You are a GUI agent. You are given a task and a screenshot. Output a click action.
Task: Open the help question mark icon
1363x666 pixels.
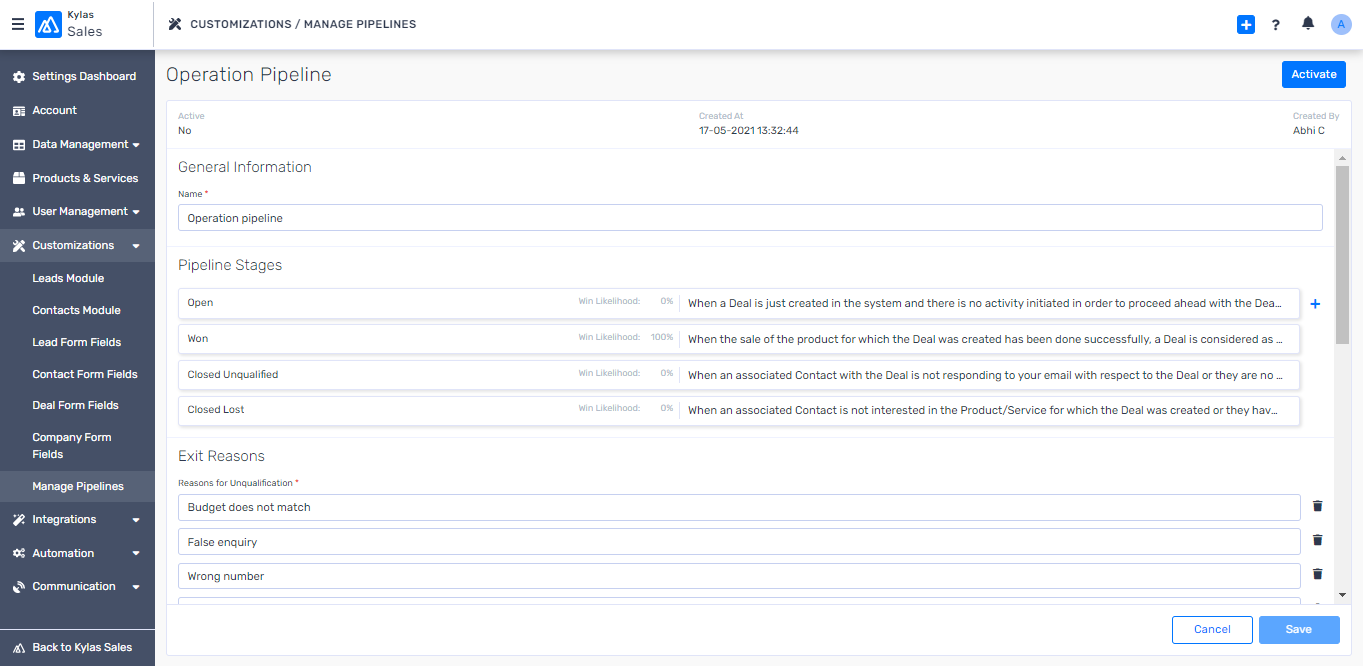pos(1276,25)
